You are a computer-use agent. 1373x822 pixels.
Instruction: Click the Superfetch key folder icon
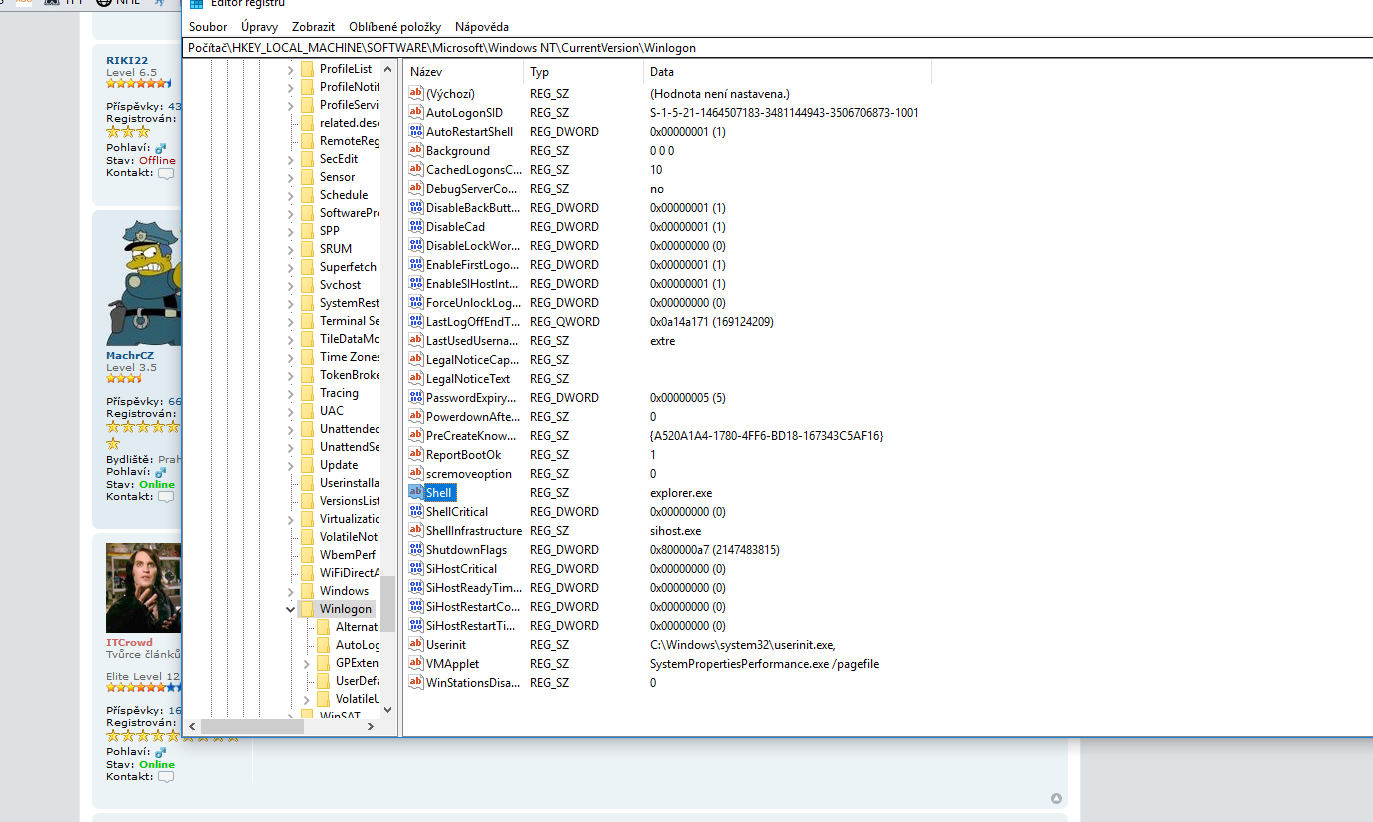pyautogui.click(x=307, y=267)
